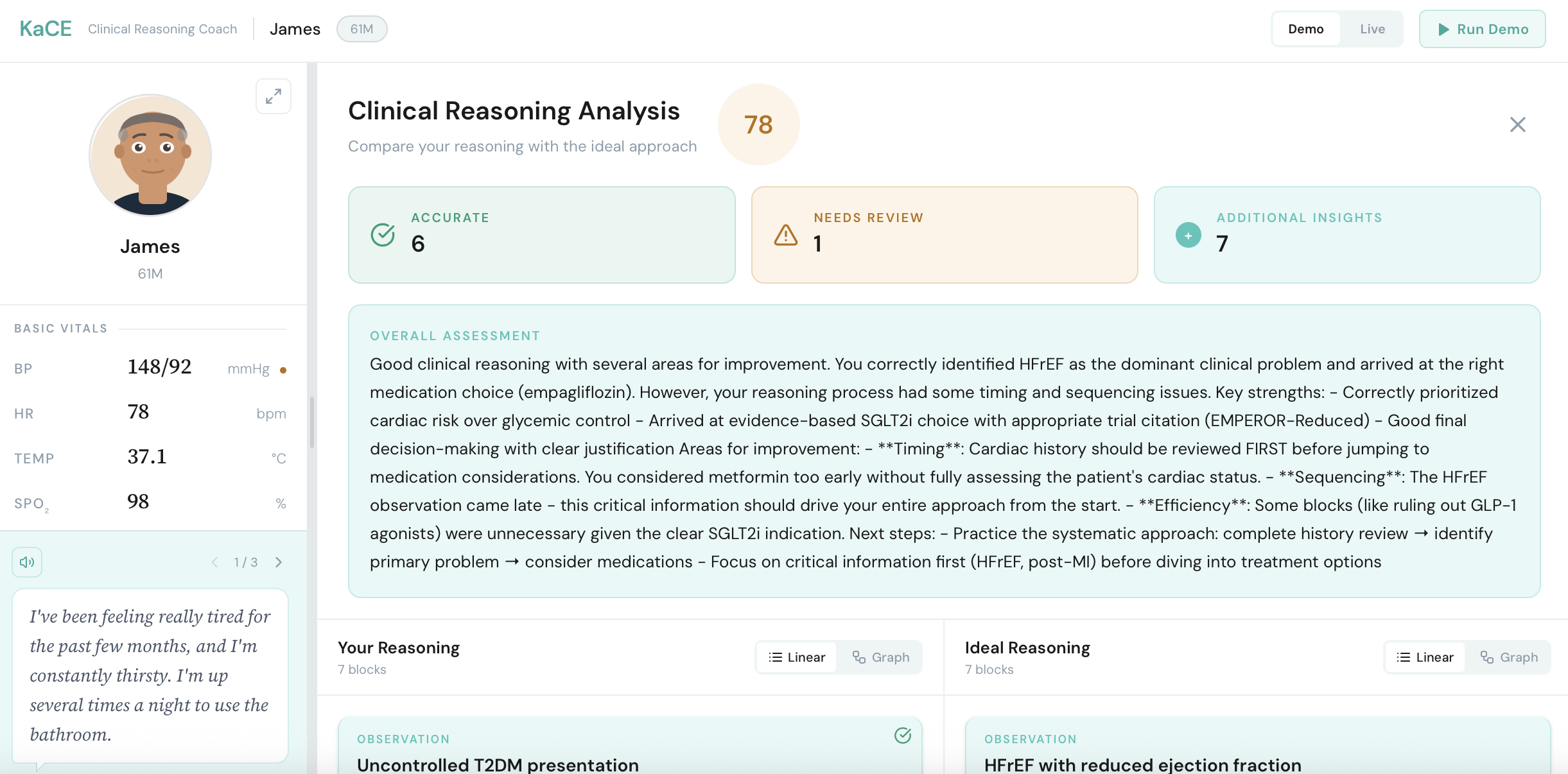Click the Additional Insights plus icon
The height and width of the screenshot is (774, 1568).
point(1188,236)
